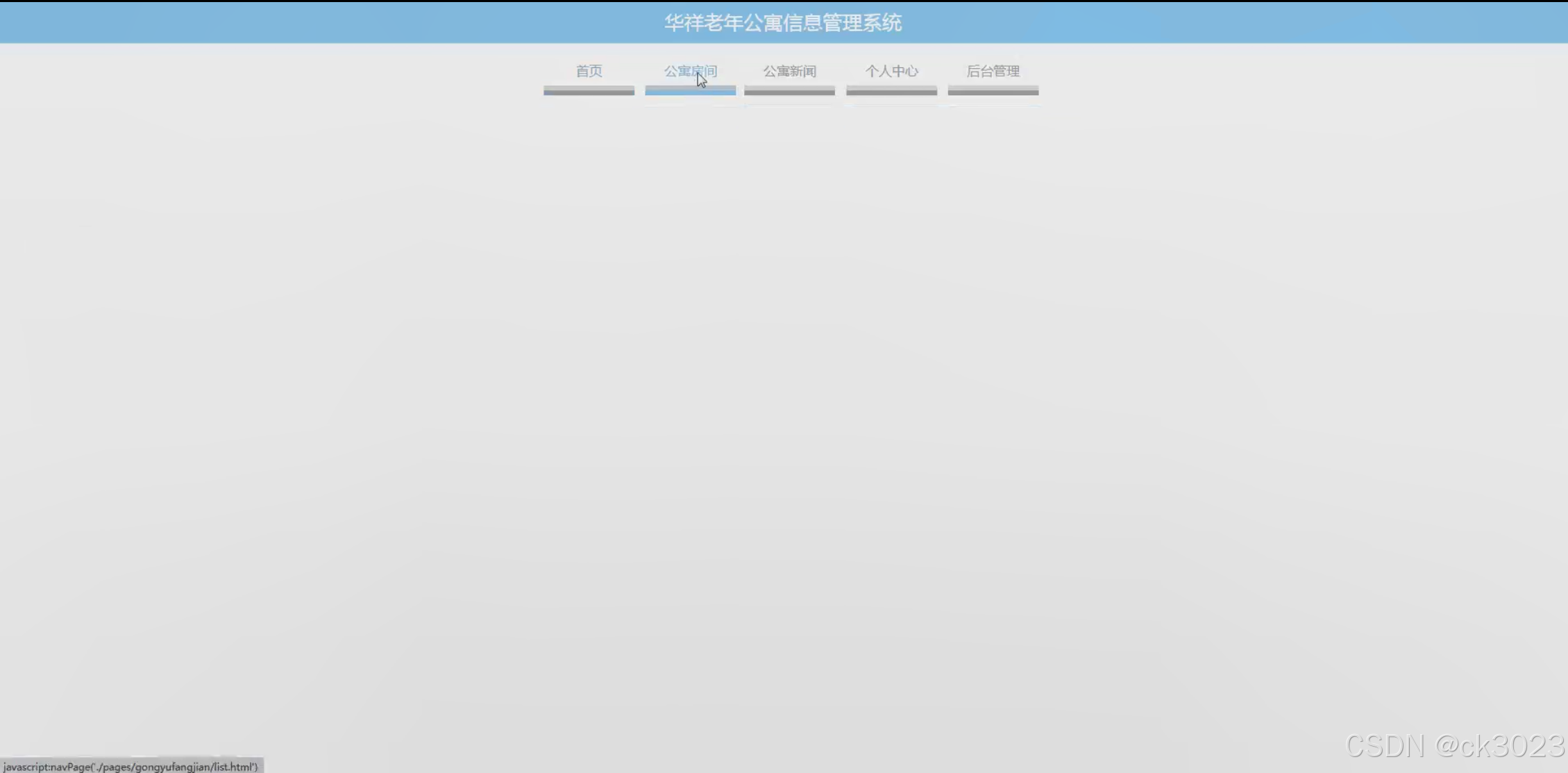Click the blue highlighted bar under 公寓房间
This screenshot has width=1568, height=773.
click(x=690, y=91)
